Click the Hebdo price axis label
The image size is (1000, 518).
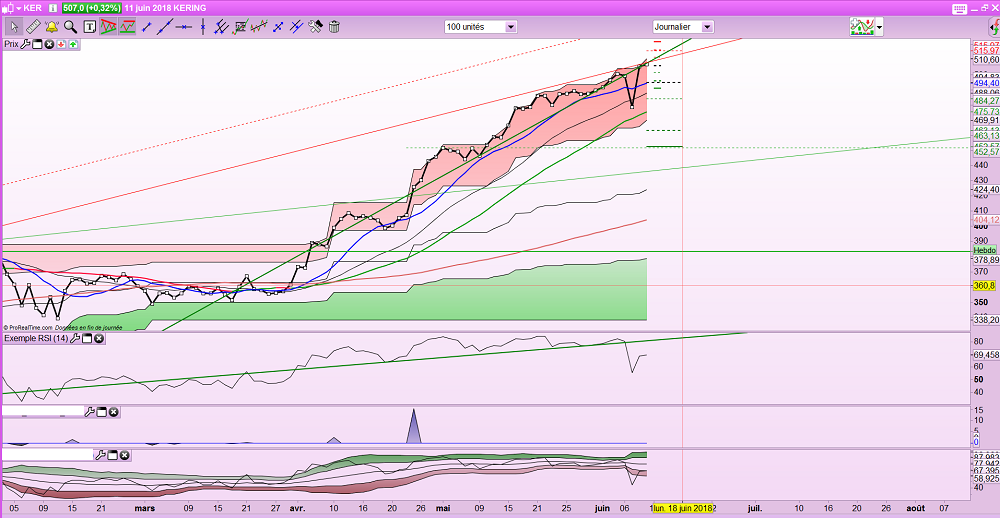985,251
